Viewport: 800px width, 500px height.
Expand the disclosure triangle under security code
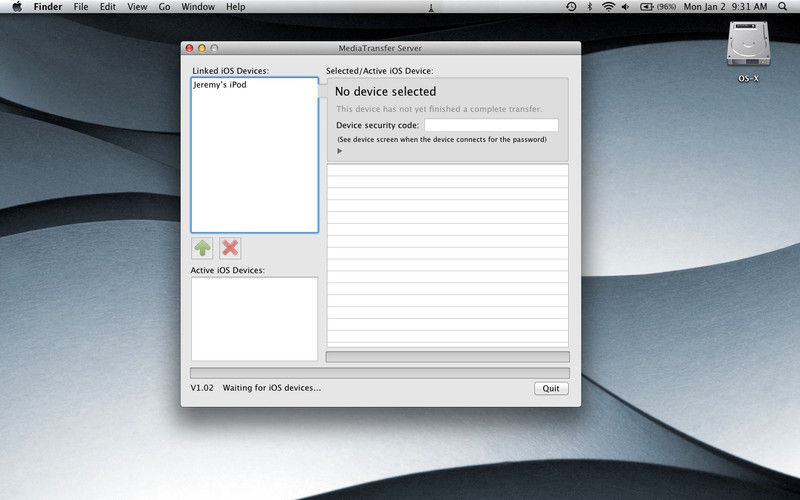[340, 151]
